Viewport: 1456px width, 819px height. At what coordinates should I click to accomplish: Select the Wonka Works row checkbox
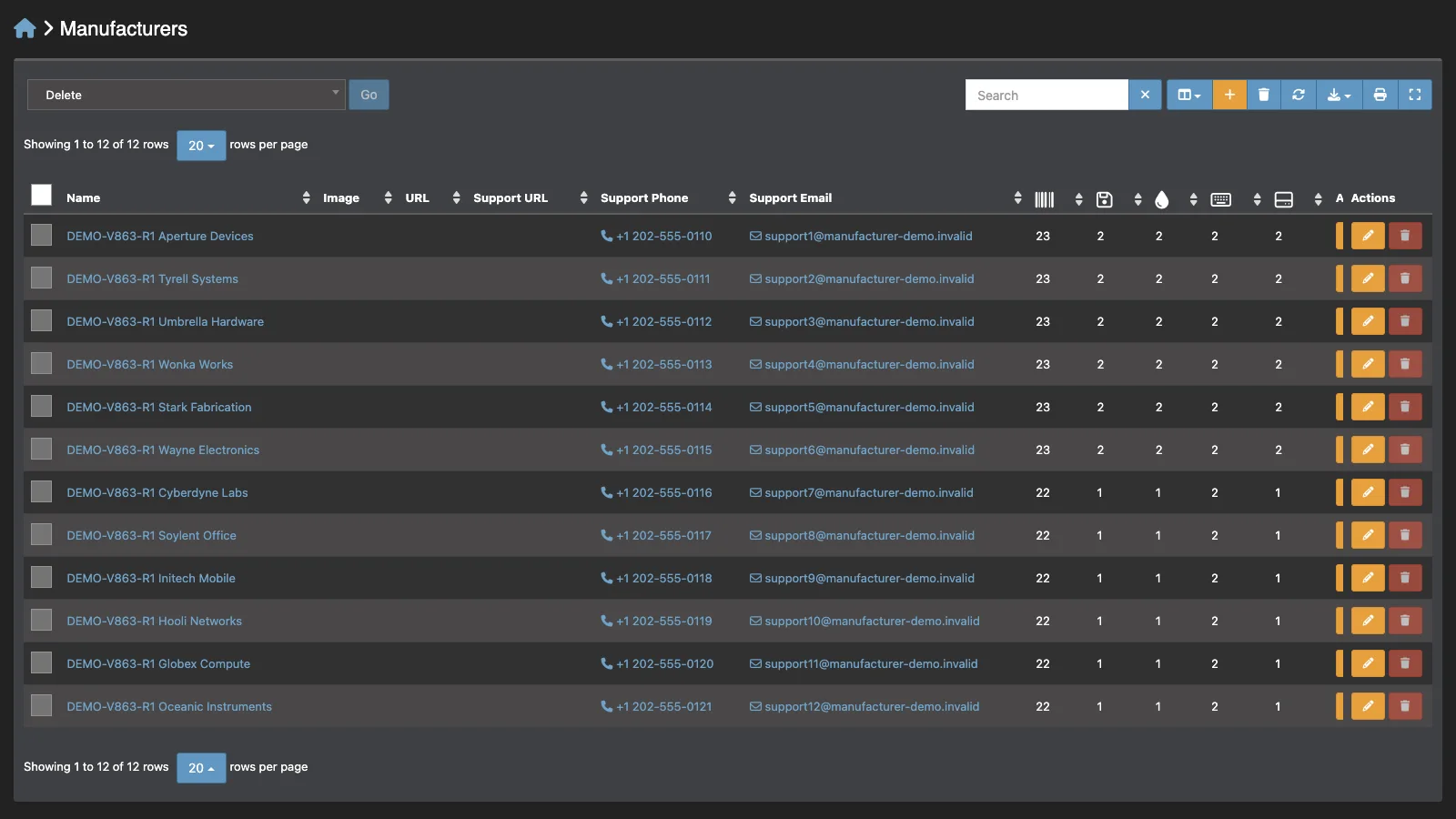[41, 363]
